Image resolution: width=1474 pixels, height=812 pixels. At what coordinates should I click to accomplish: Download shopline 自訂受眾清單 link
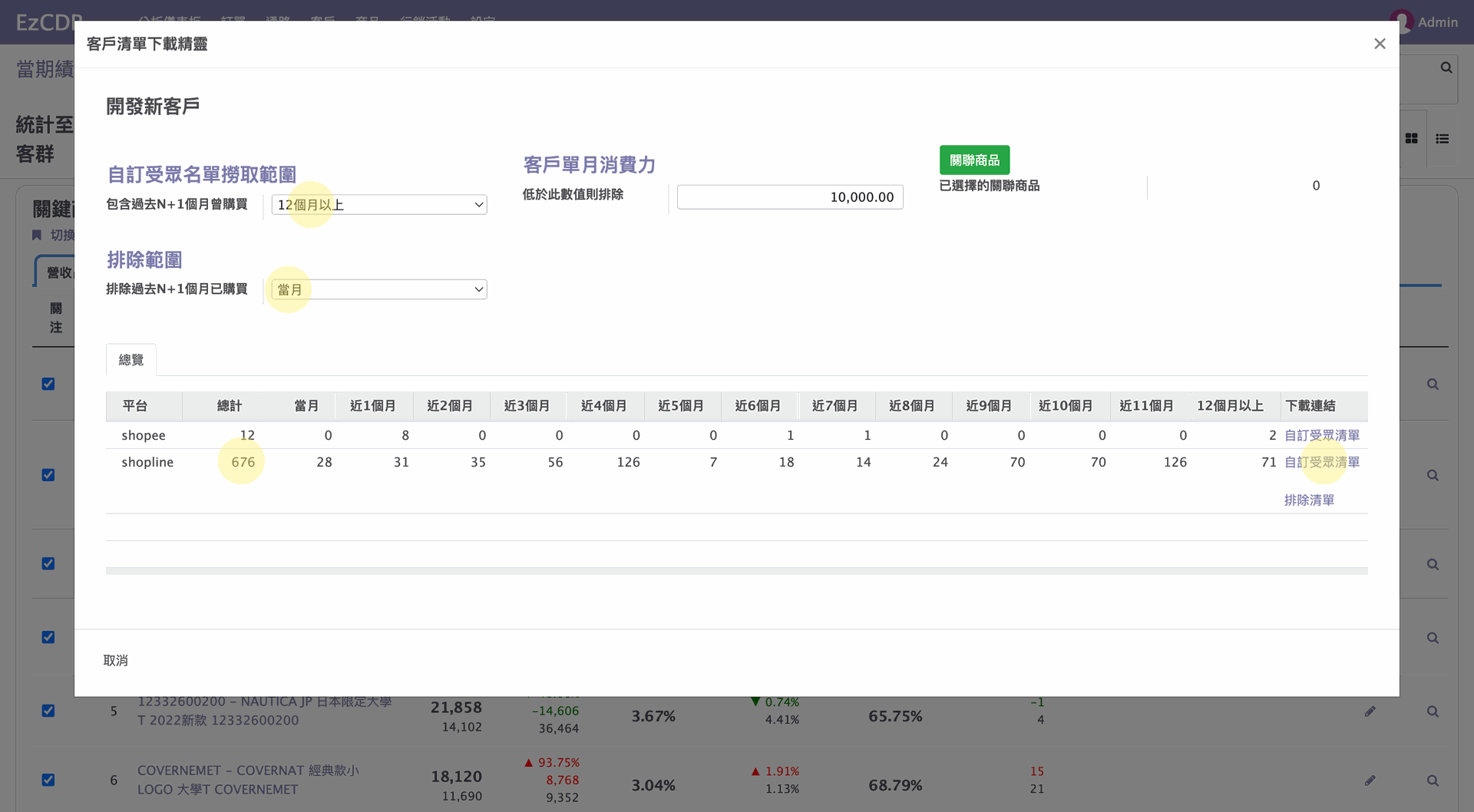coord(1322,462)
